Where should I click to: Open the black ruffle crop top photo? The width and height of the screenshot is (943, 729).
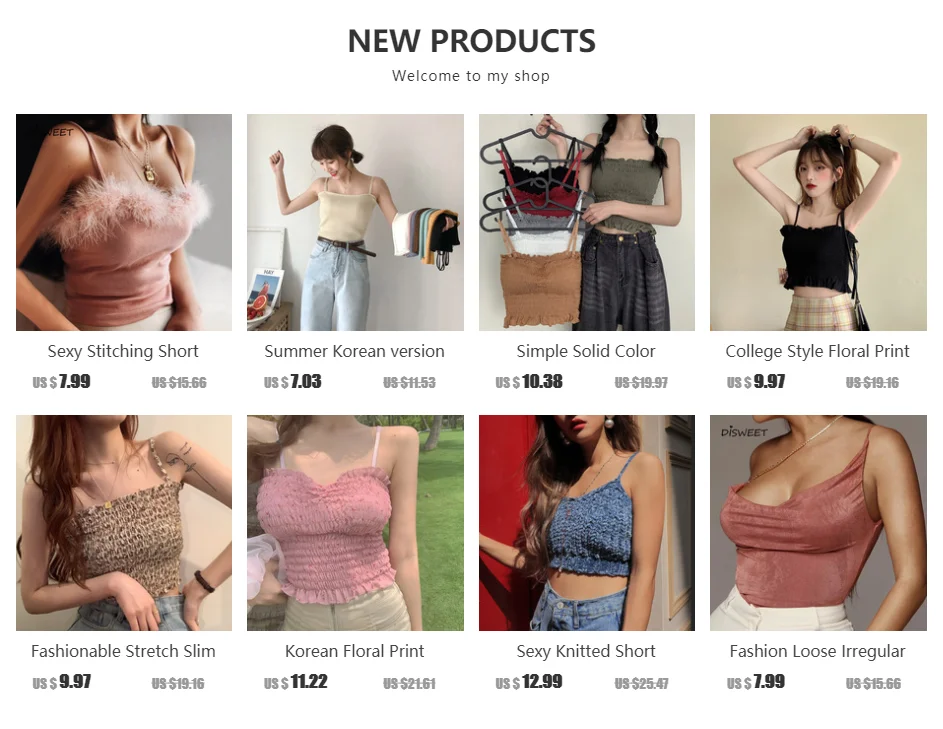click(818, 222)
